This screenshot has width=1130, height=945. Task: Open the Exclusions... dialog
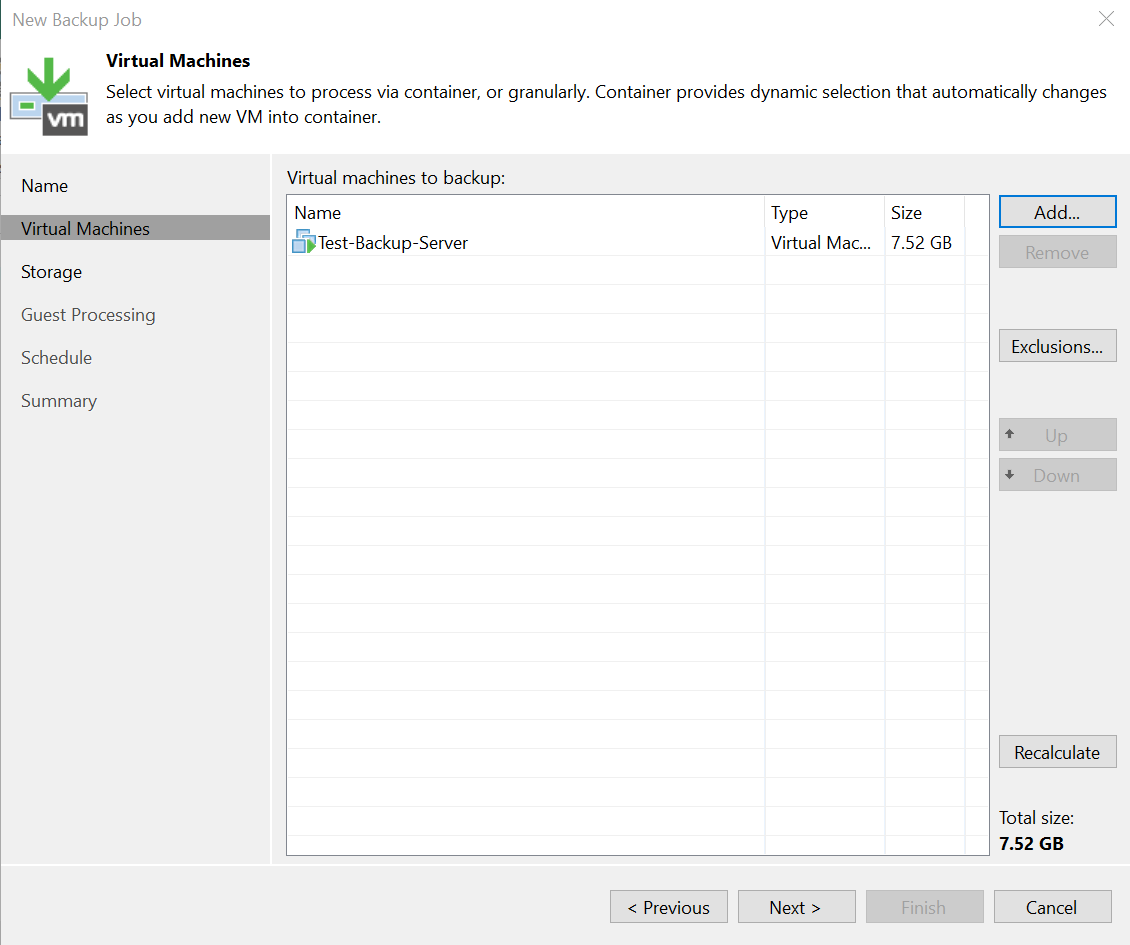[1057, 347]
